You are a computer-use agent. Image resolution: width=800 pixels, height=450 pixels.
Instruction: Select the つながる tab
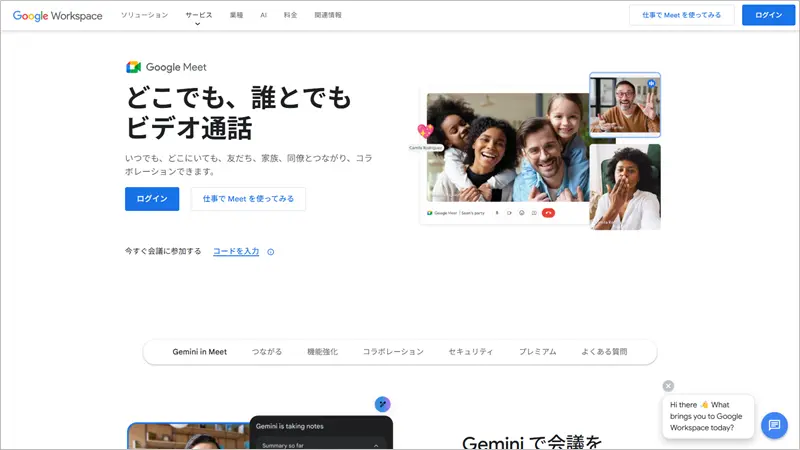[x=266, y=352]
